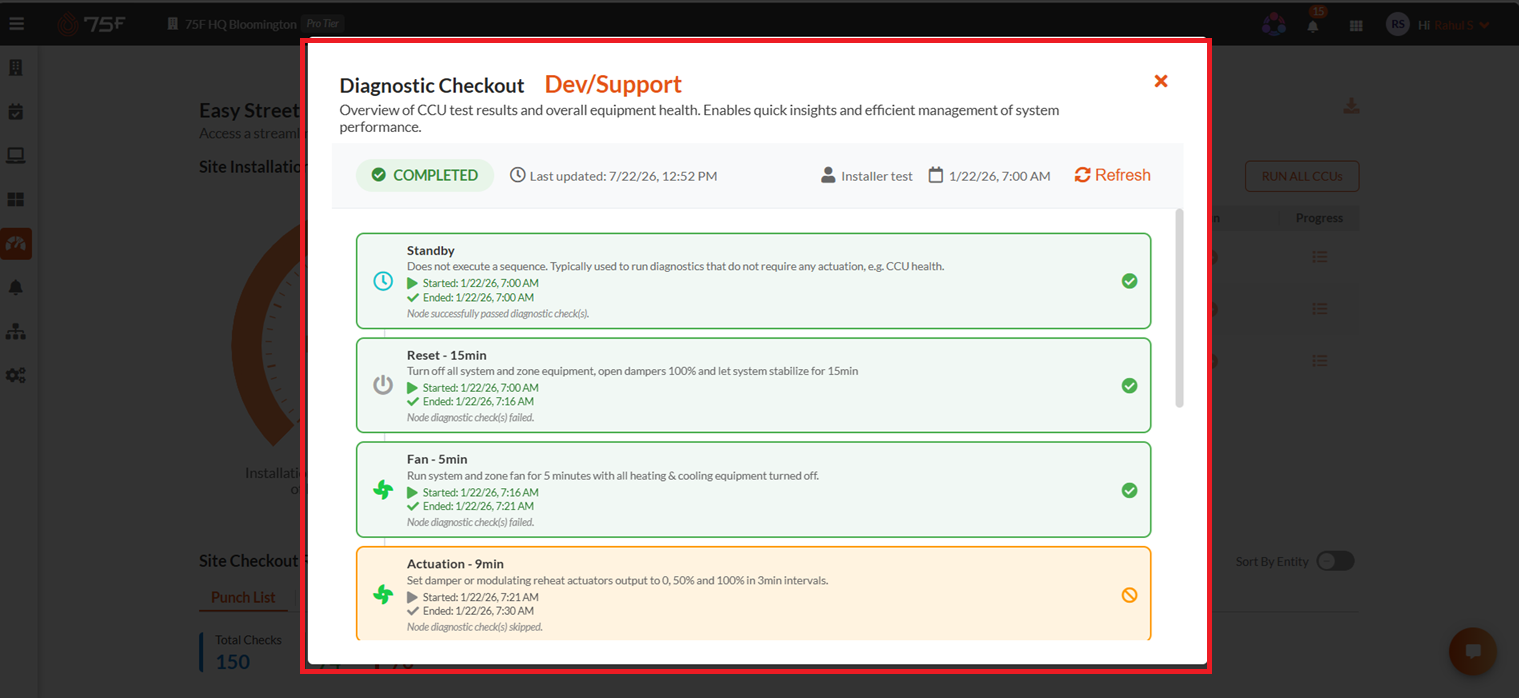1519x698 pixels.
Task: Click 'Node successfully passed diagnostic check(s).' text
Action: [x=498, y=313]
